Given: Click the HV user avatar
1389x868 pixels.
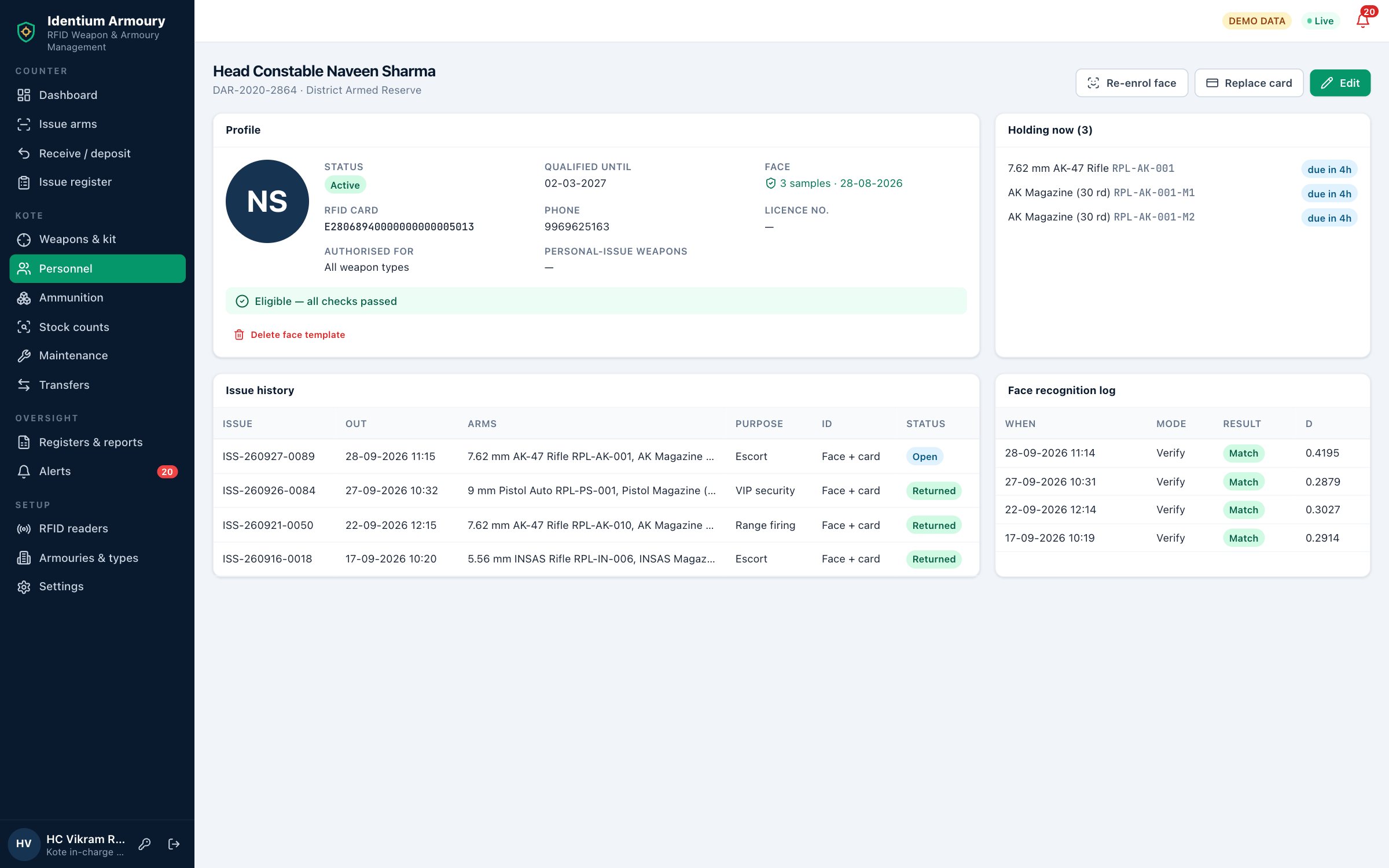Looking at the screenshot, I should click(24, 844).
